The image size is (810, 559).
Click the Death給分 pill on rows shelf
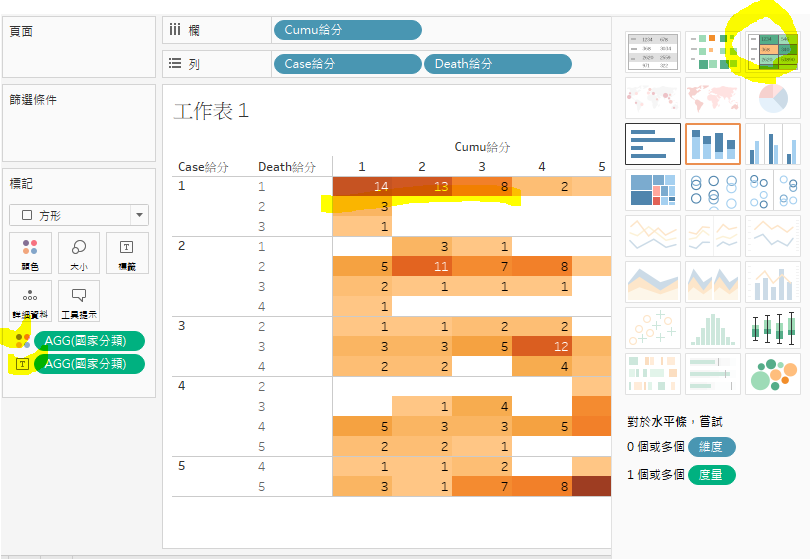pos(498,64)
